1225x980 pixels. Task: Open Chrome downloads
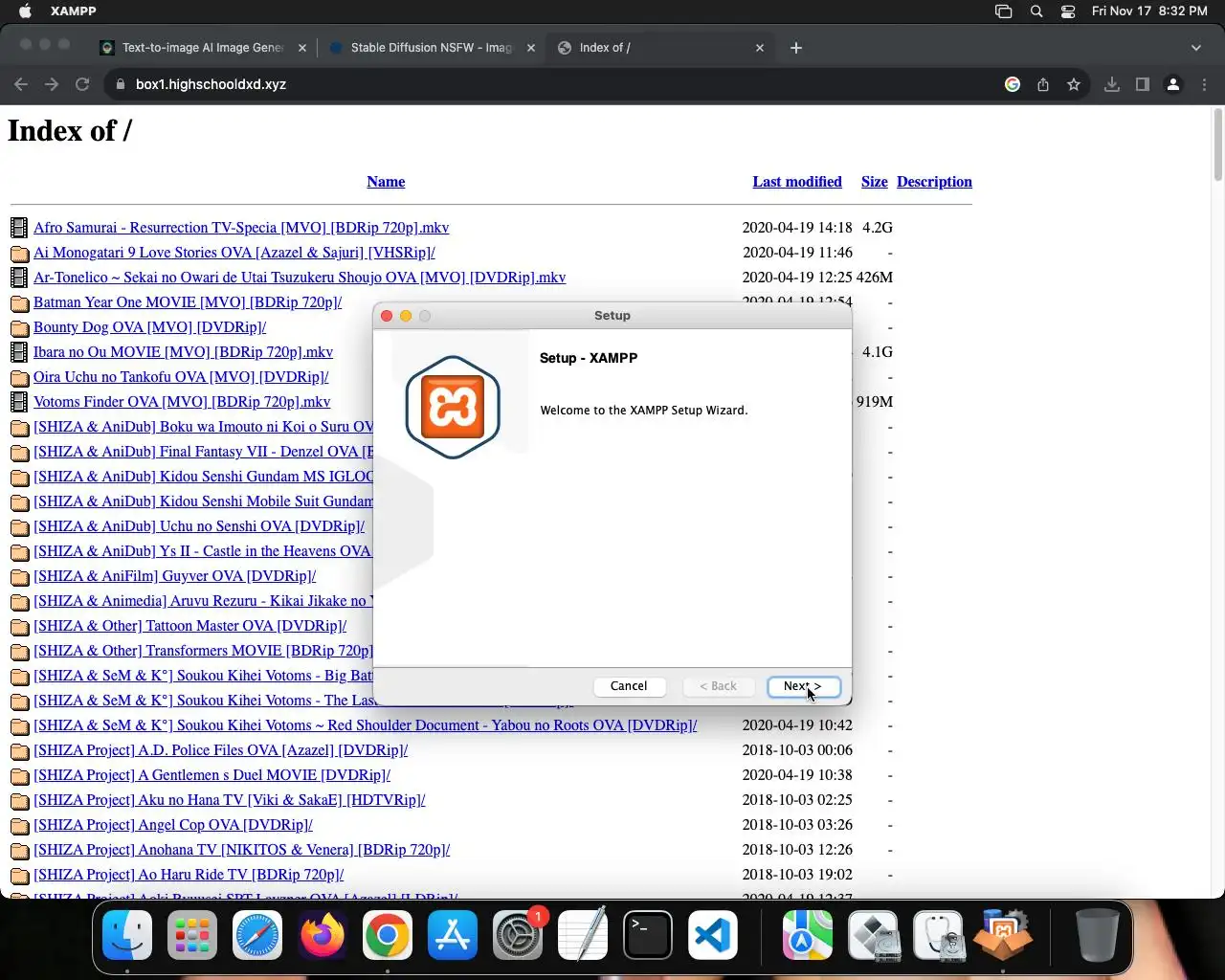pyautogui.click(x=1112, y=84)
